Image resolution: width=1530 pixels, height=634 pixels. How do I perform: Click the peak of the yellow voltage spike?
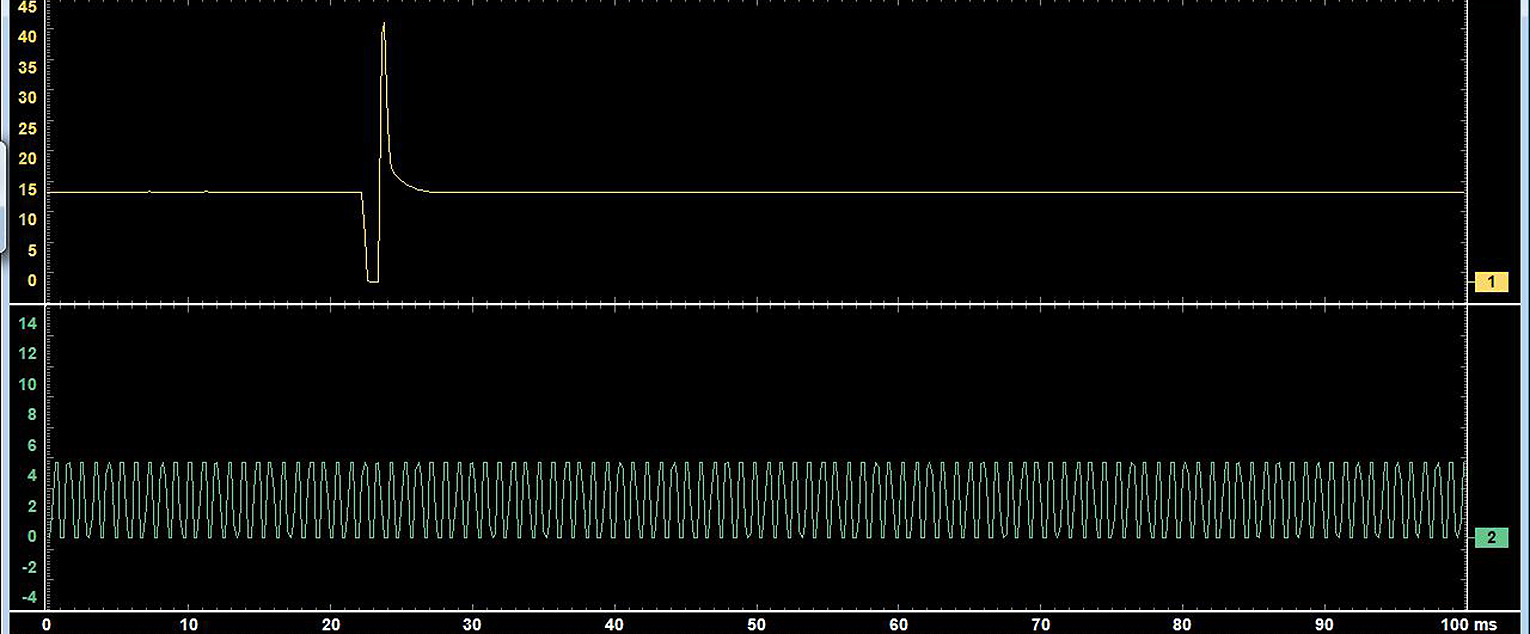coord(383,24)
